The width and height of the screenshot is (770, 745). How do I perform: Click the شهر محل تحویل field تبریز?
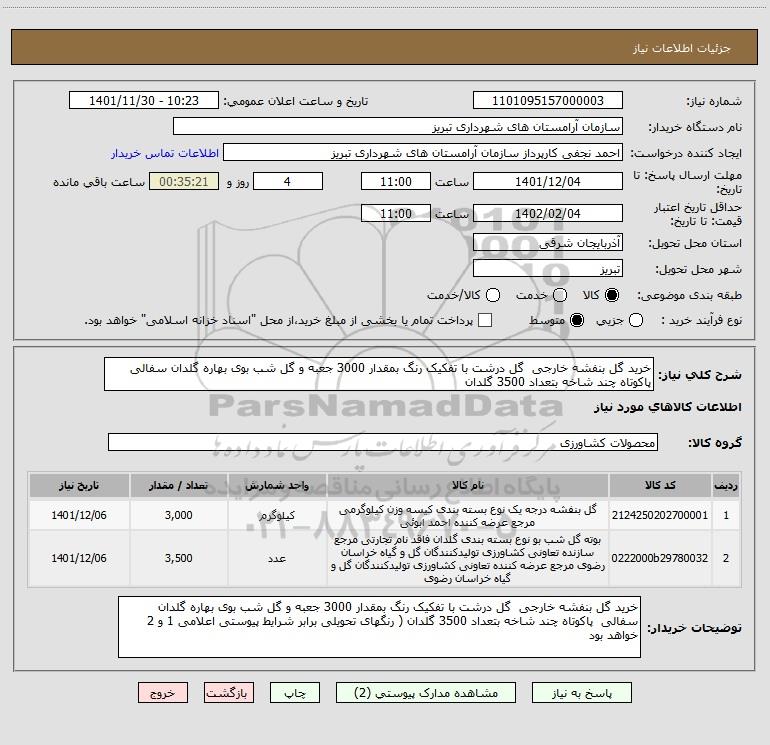tap(548, 268)
